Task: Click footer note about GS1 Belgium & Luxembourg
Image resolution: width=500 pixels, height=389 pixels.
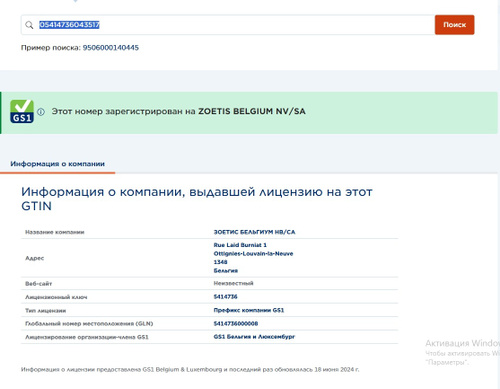Action: click(x=190, y=369)
